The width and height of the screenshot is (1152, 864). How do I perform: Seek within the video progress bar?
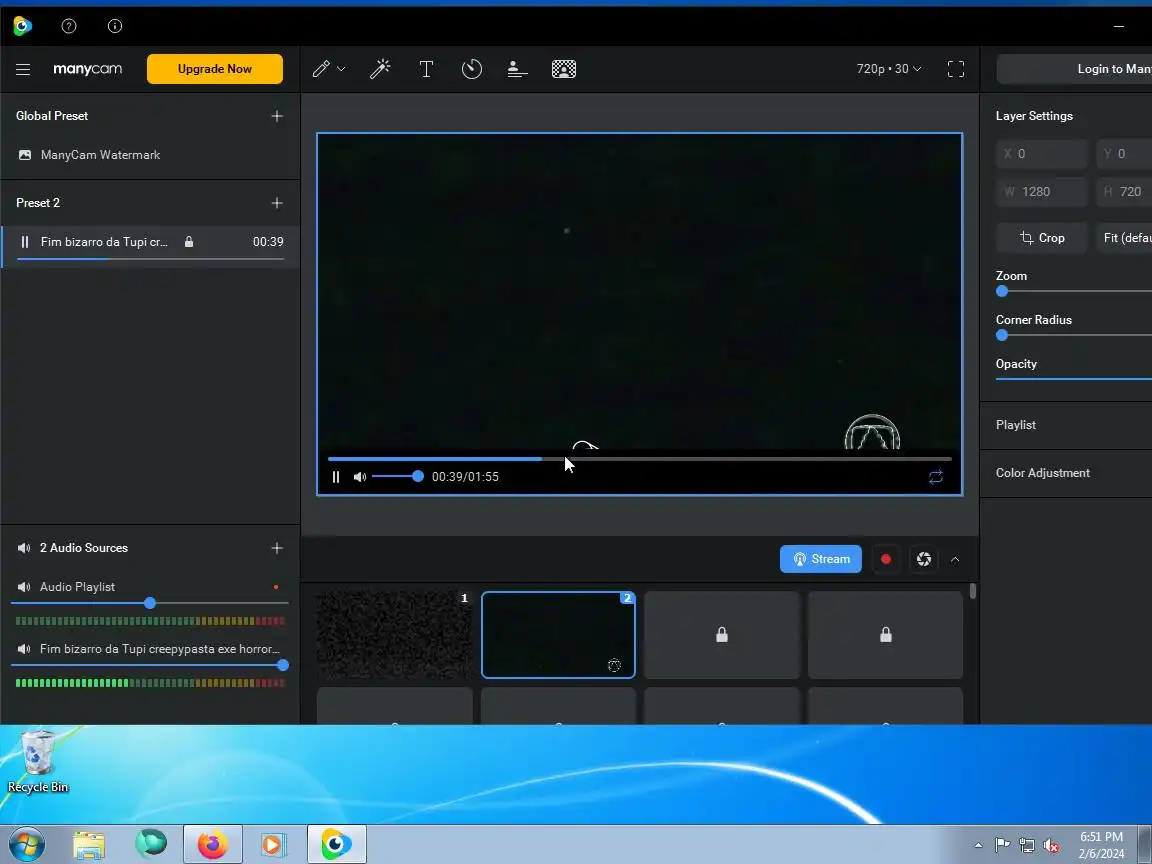[639, 458]
